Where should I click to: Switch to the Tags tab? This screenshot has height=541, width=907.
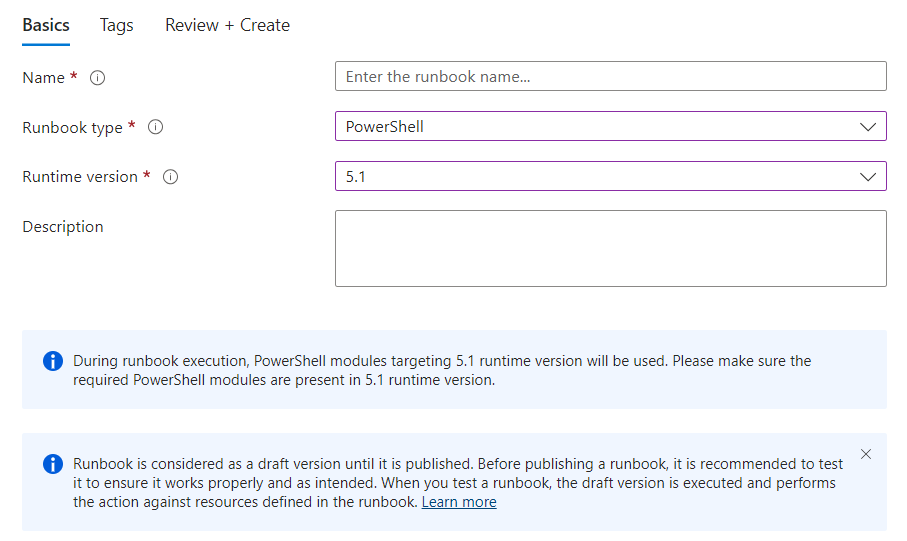(116, 25)
